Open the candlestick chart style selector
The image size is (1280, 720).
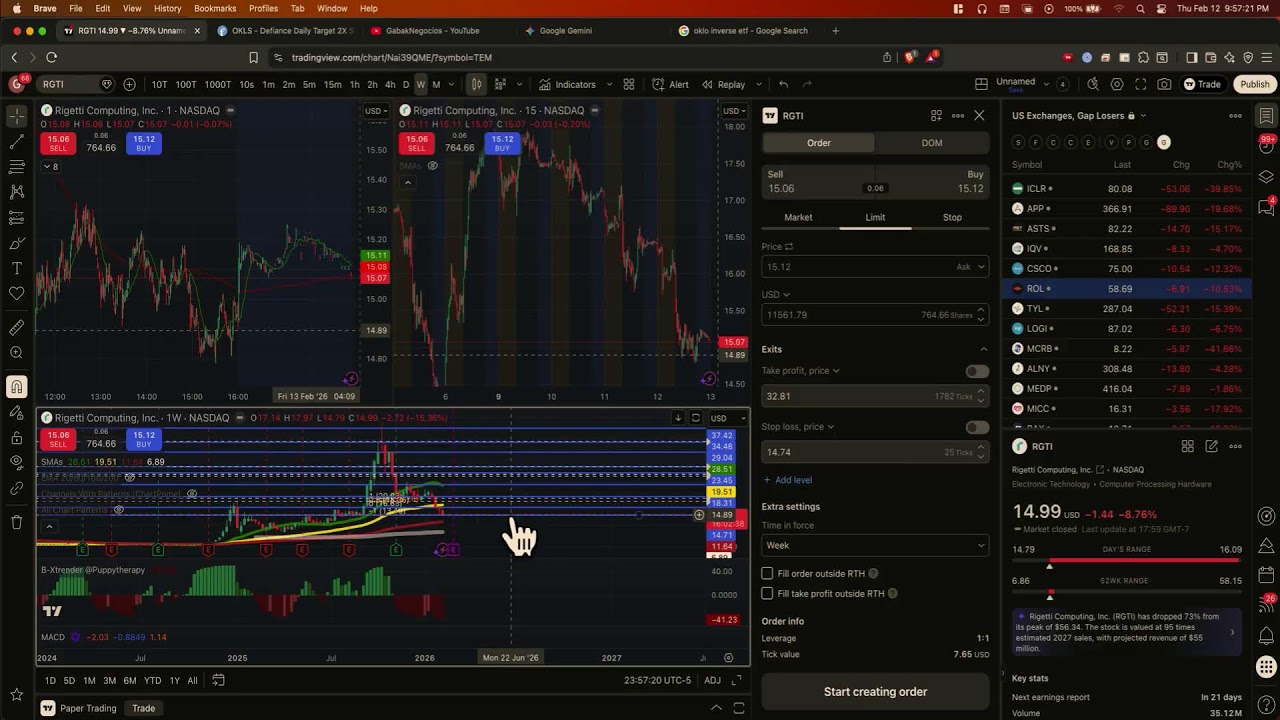[477, 84]
